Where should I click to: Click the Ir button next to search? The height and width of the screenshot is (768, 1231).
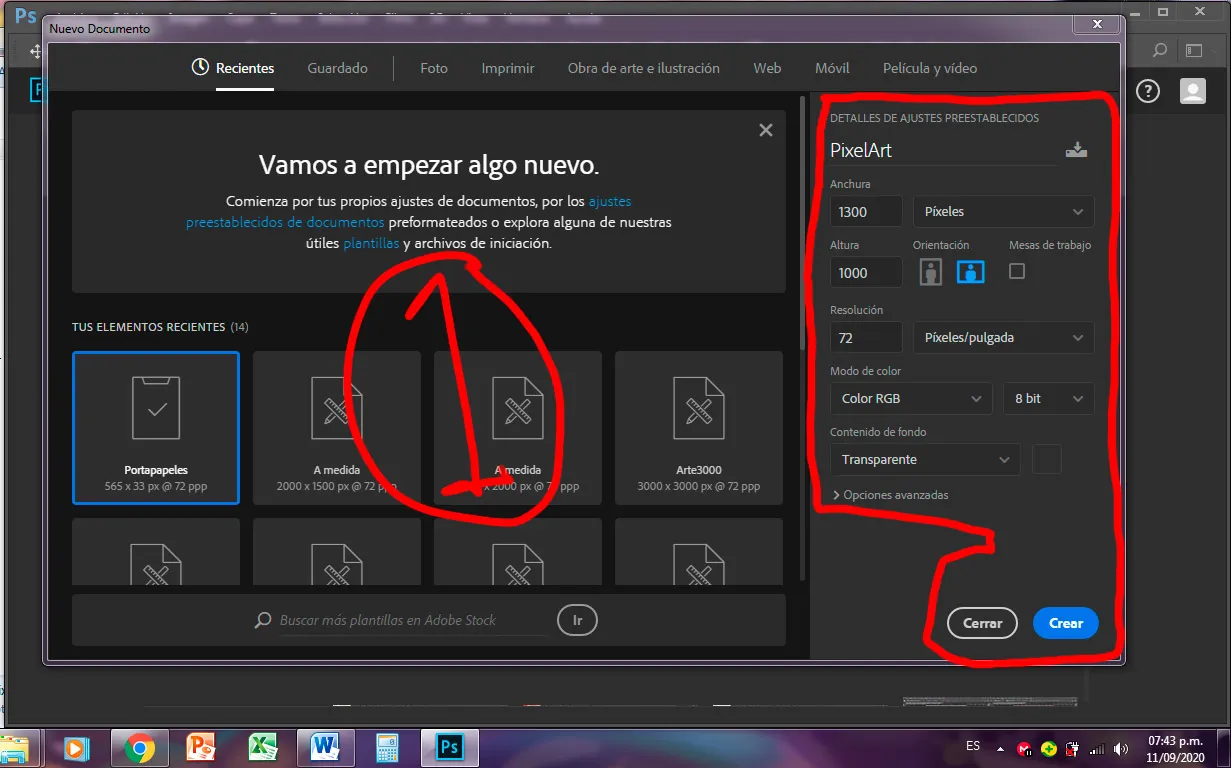click(x=577, y=620)
